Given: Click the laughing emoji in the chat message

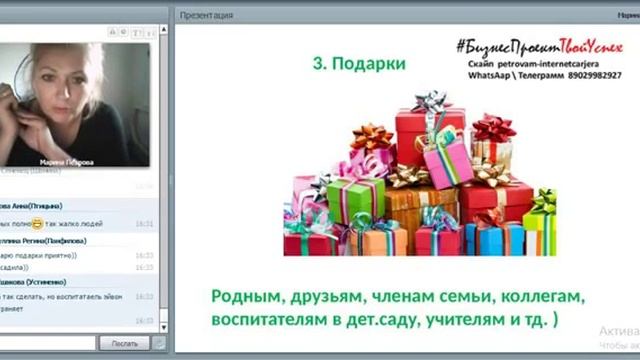Looking at the screenshot, I should [x=37, y=223].
